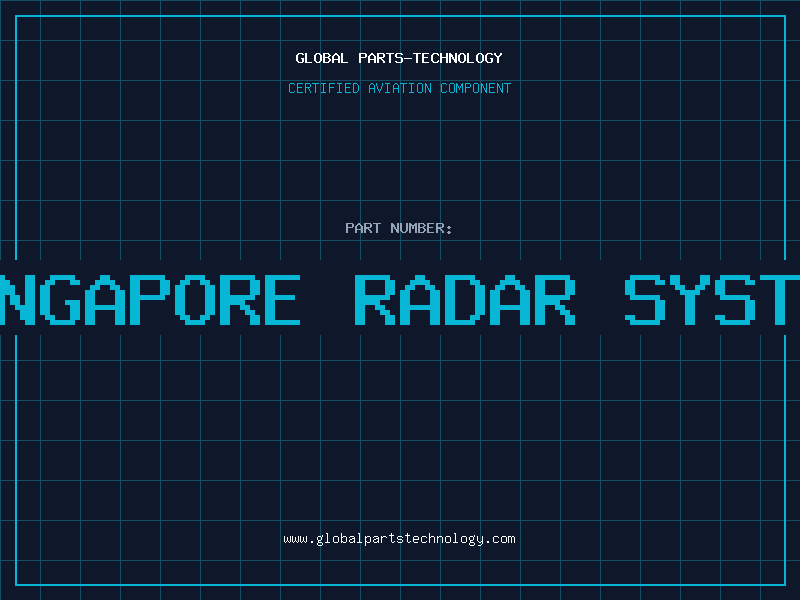Click the PART NUMBER: label

point(399,229)
